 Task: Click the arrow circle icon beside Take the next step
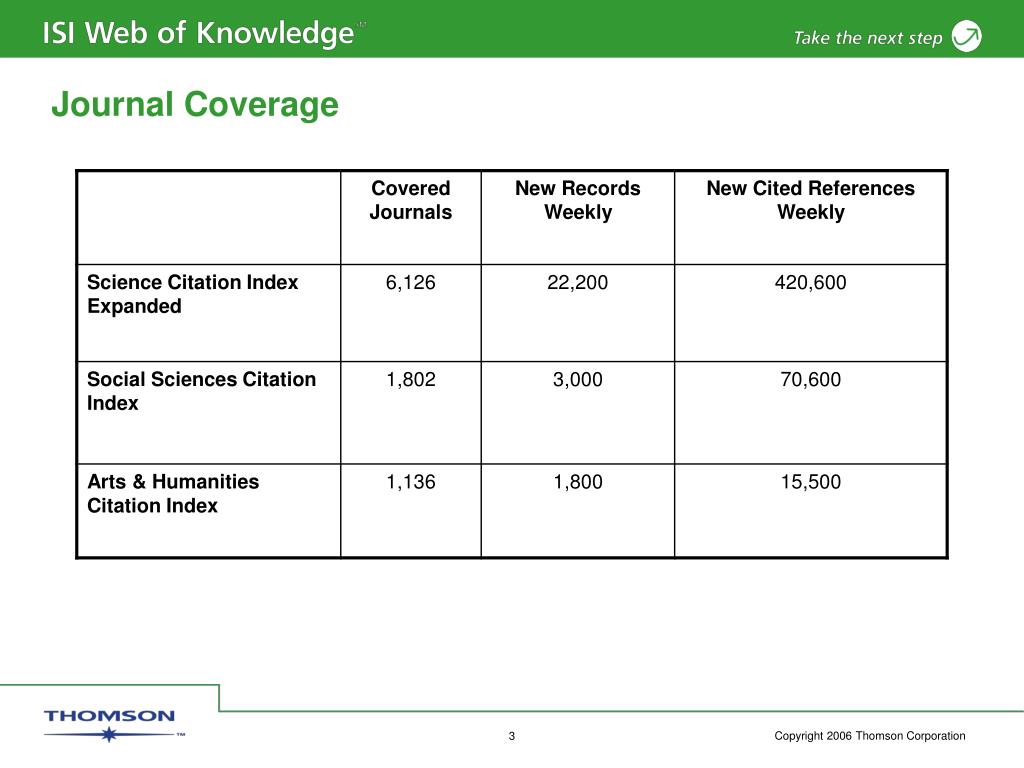(966, 36)
